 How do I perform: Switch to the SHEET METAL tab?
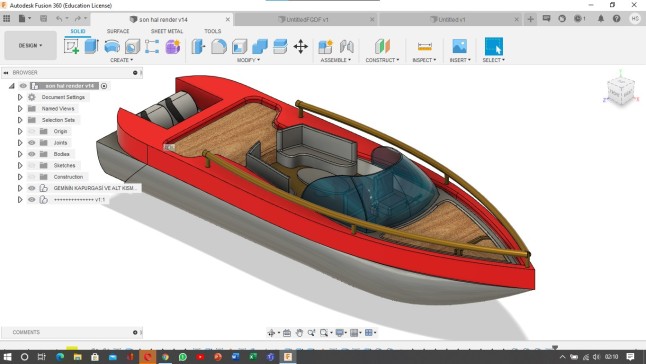pos(167,31)
